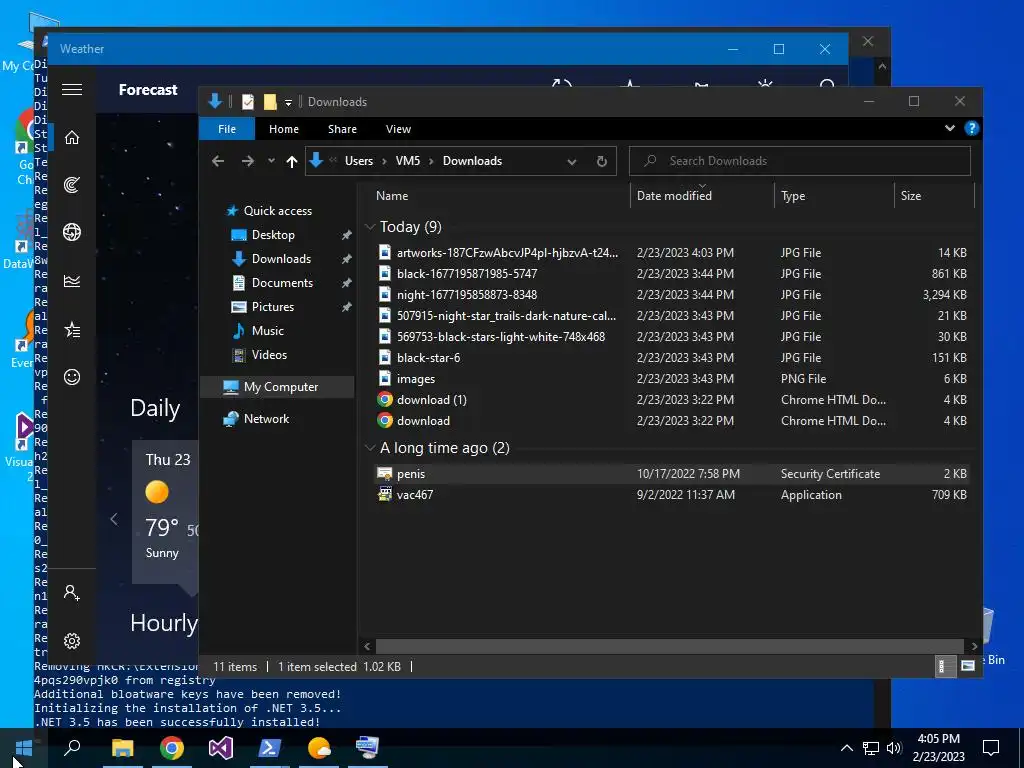The height and width of the screenshot is (768, 1024).
Task: Open Visual Studio from the taskbar
Action: [221, 748]
